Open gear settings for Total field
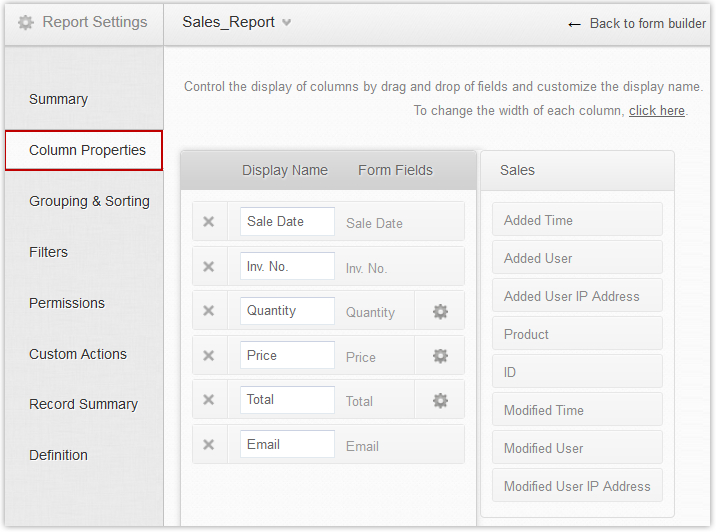The height and width of the screenshot is (532, 717). point(440,401)
